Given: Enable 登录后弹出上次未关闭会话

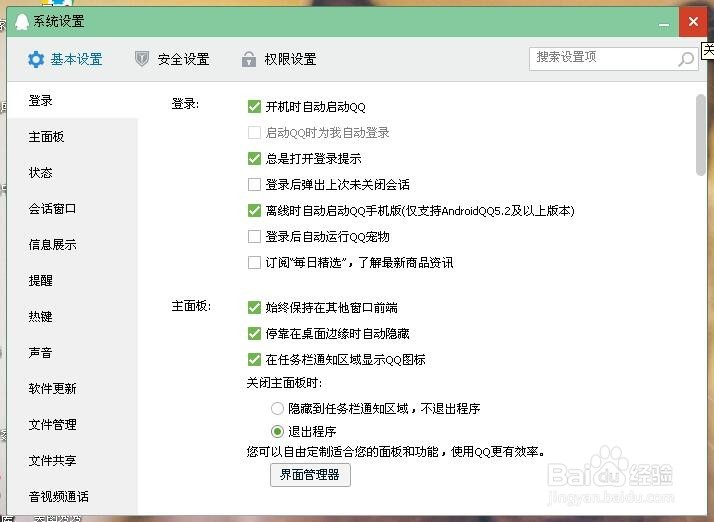Looking at the screenshot, I should (x=254, y=184).
